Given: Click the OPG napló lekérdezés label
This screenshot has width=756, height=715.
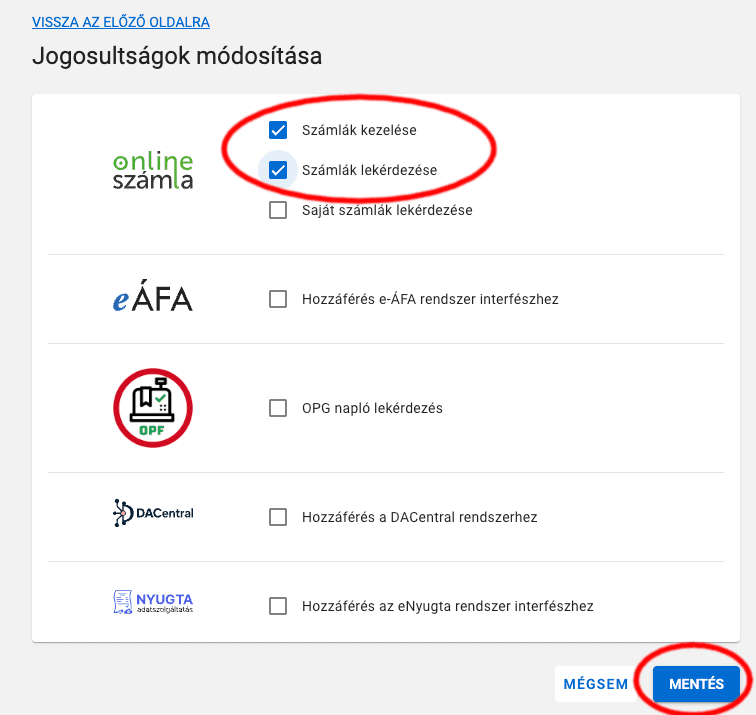Looking at the screenshot, I should pos(372,408).
